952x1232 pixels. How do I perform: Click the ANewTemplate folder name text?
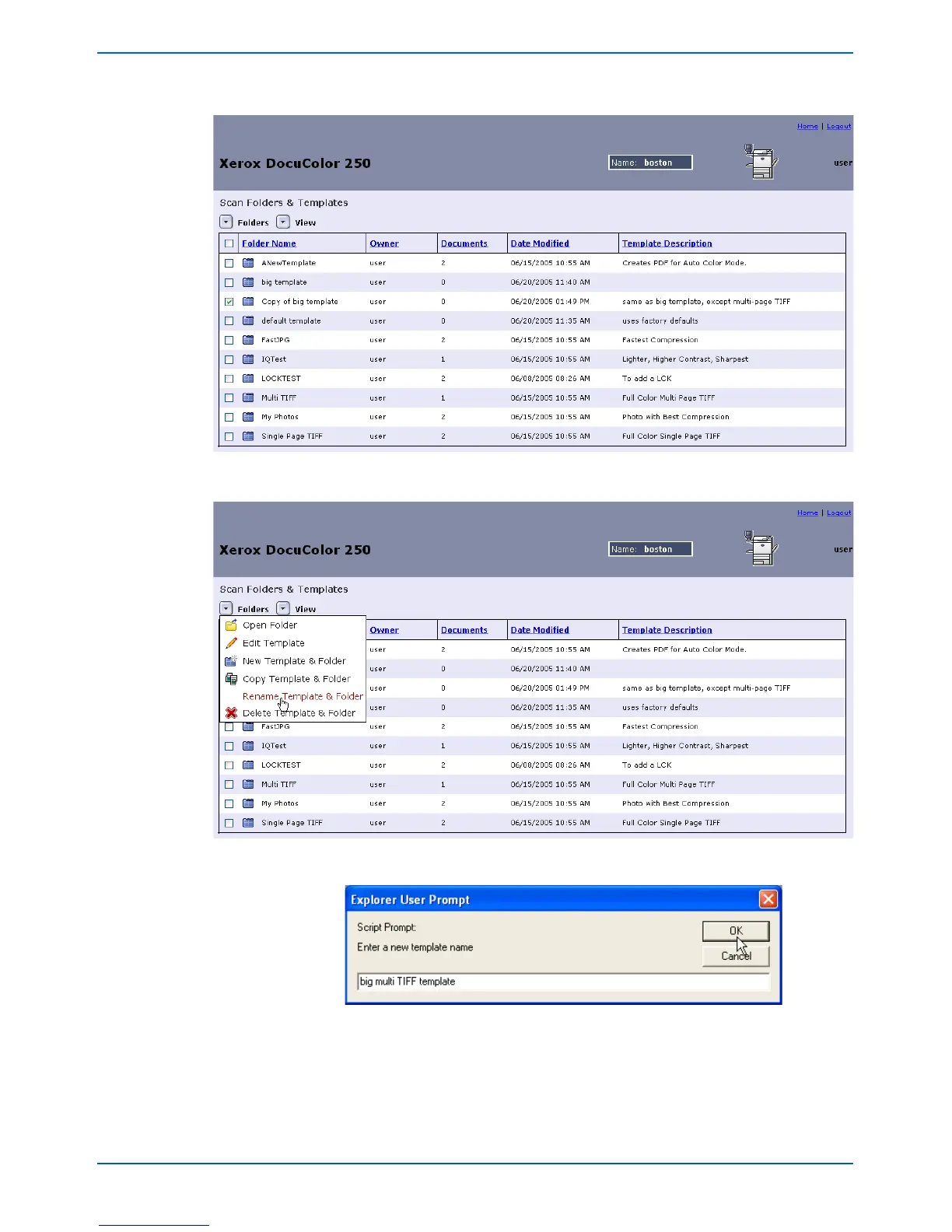pyautogui.click(x=289, y=263)
